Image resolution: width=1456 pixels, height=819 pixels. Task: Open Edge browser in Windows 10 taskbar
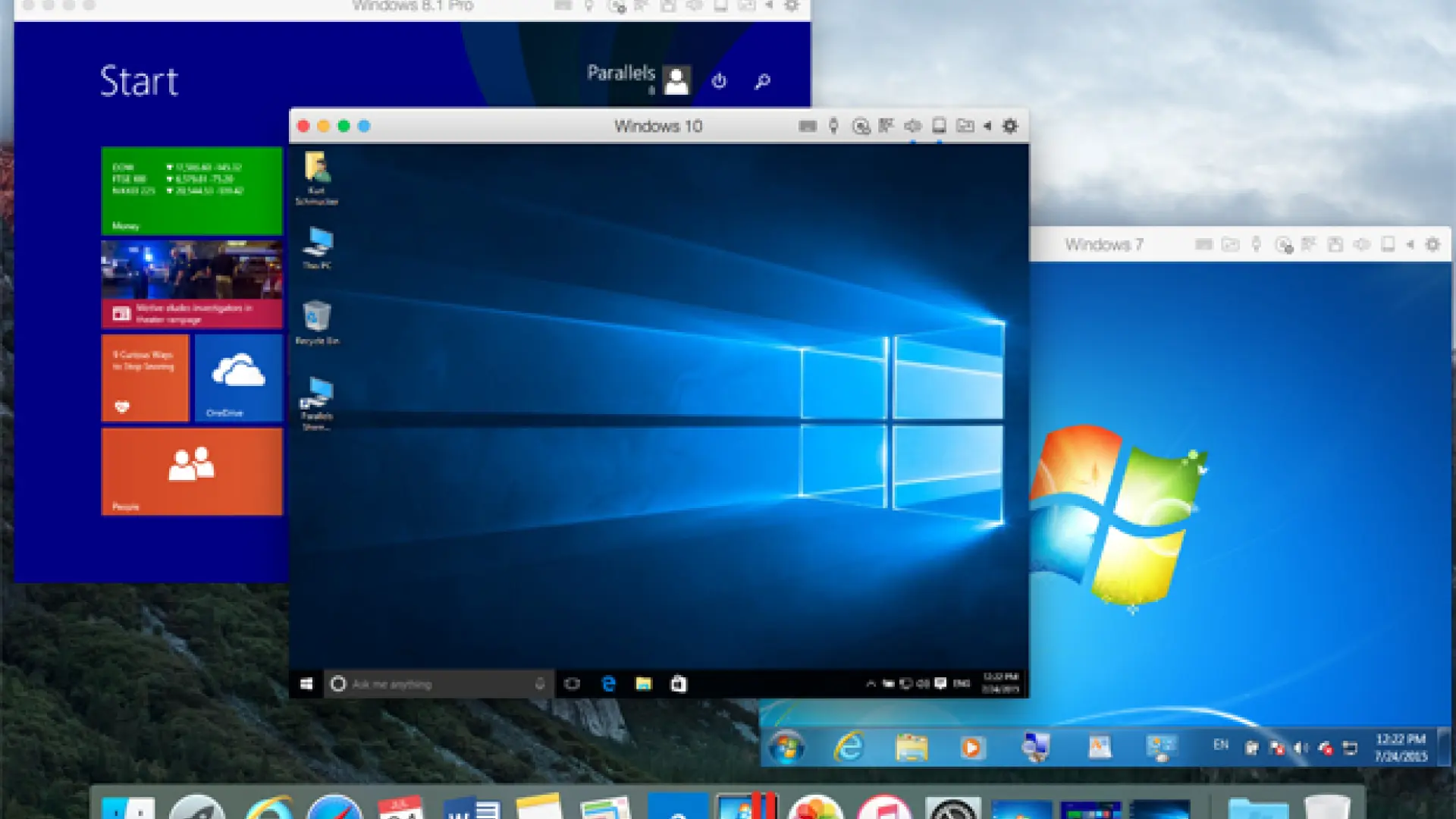point(608,684)
